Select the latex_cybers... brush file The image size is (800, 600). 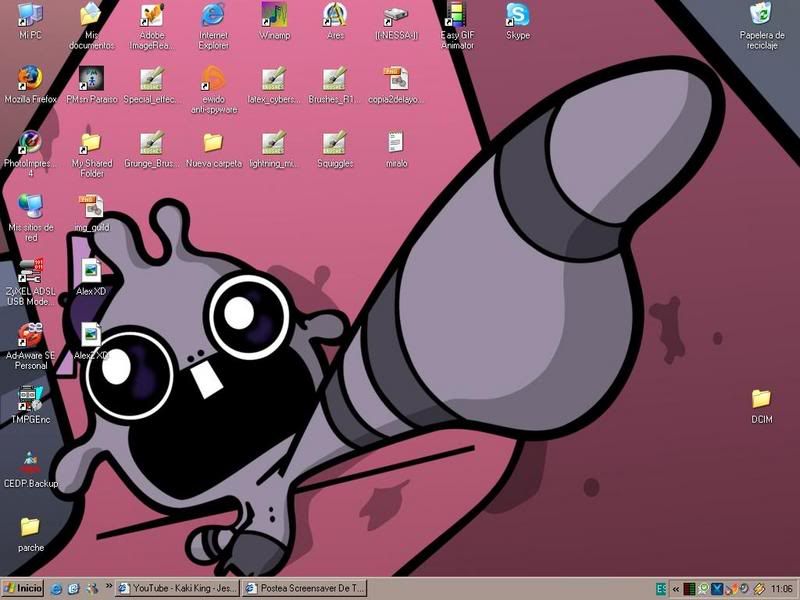(x=274, y=85)
